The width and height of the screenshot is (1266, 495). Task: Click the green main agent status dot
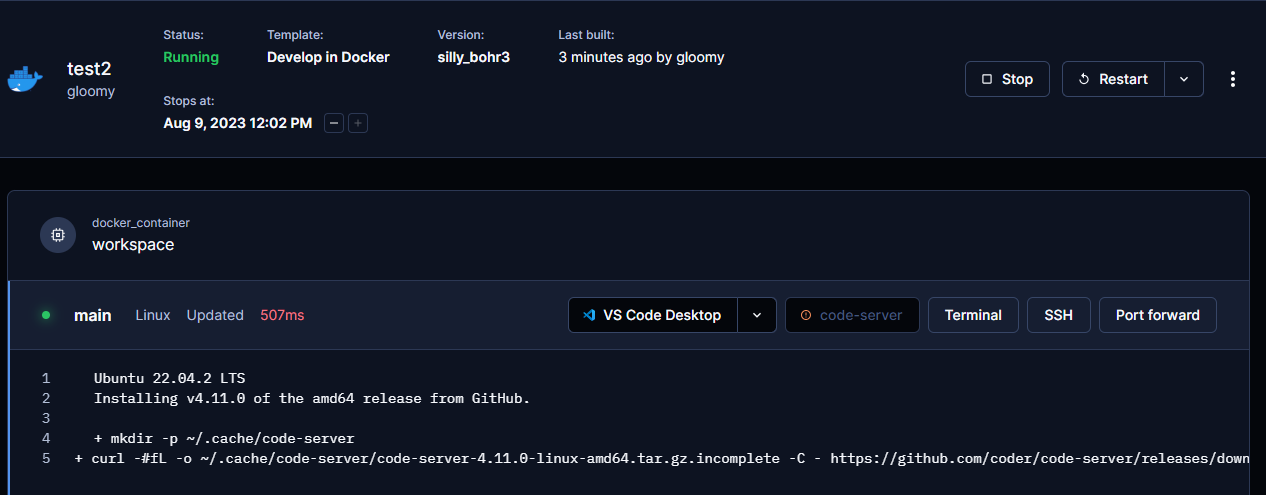pos(46,315)
